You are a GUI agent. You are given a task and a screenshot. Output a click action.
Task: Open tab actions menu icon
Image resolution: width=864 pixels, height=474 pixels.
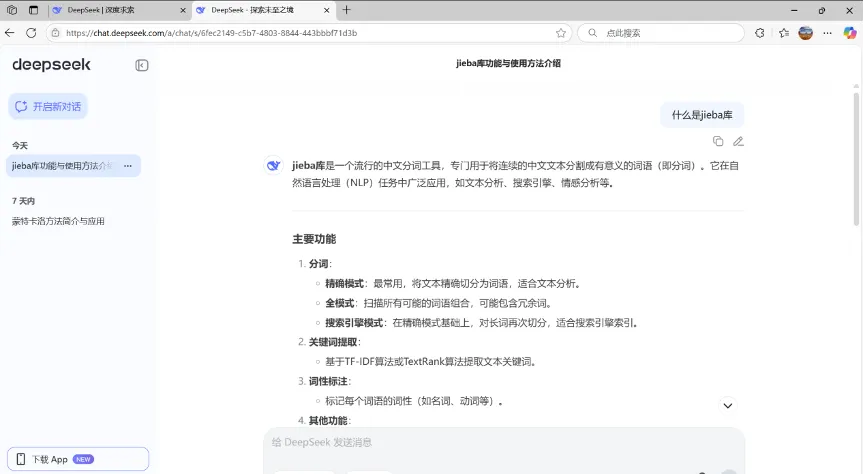(x=34, y=10)
